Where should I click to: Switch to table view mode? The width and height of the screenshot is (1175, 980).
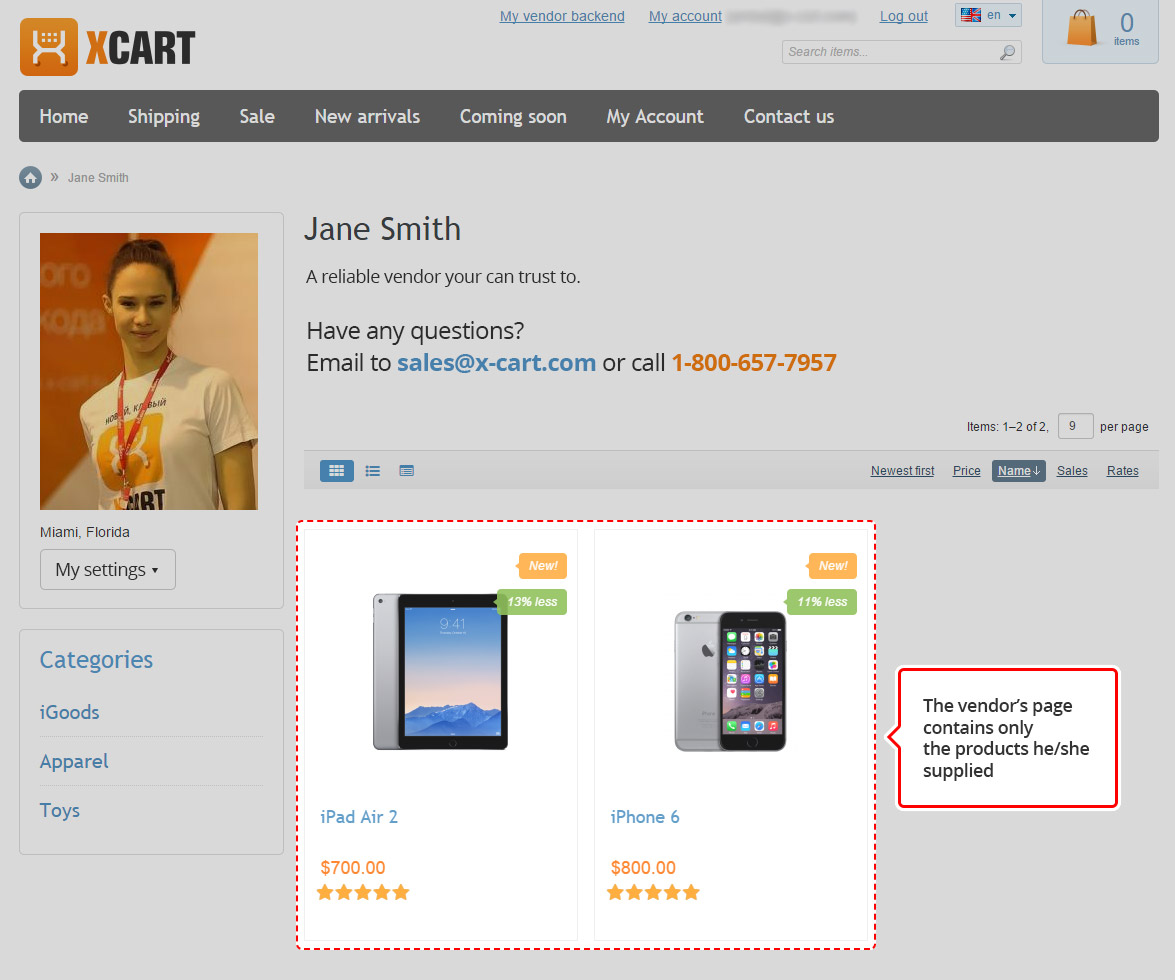click(x=406, y=471)
